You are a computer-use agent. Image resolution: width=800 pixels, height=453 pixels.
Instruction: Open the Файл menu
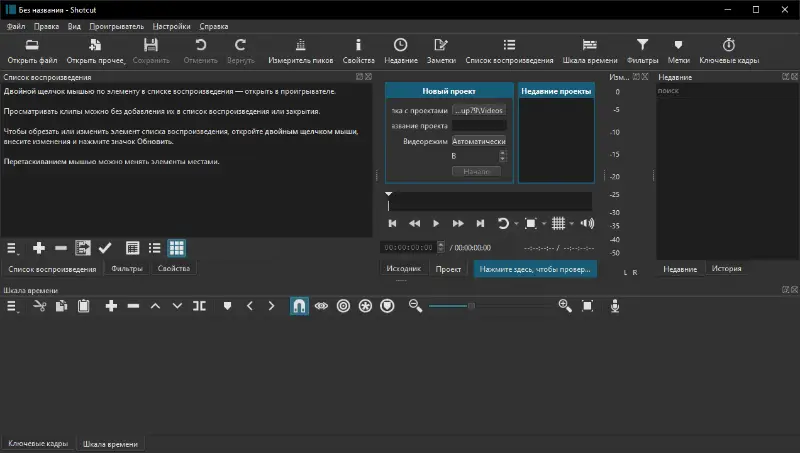tap(16, 27)
